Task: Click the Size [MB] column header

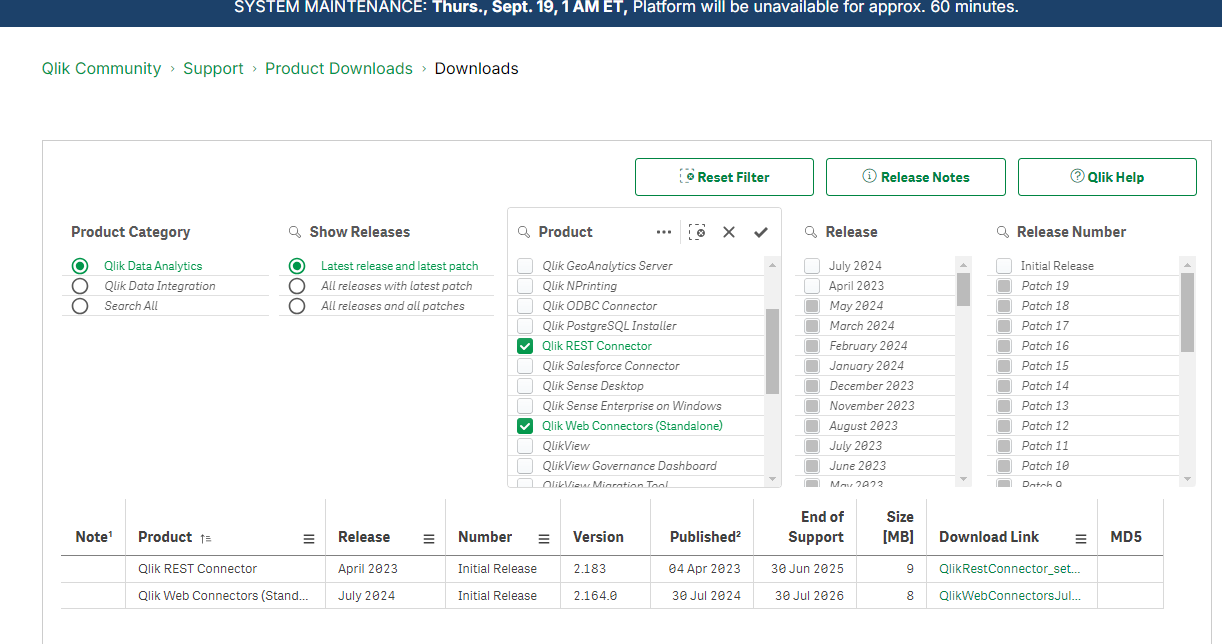Action: click(900, 527)
